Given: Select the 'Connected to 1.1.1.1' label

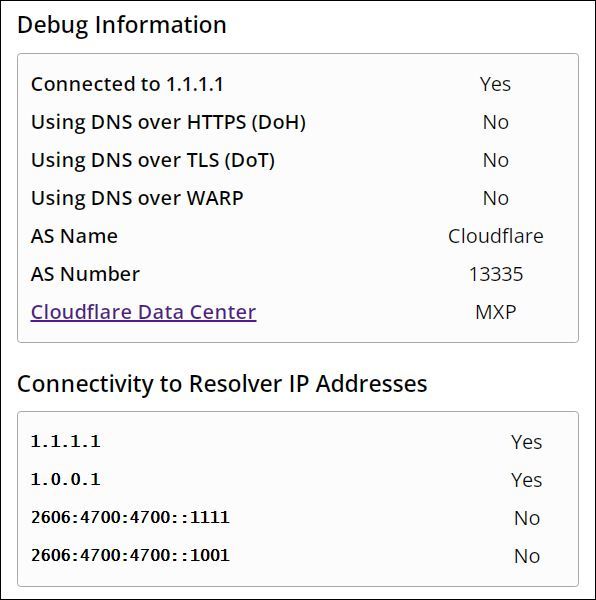Looking at the screenshot, I should point(127,84).
